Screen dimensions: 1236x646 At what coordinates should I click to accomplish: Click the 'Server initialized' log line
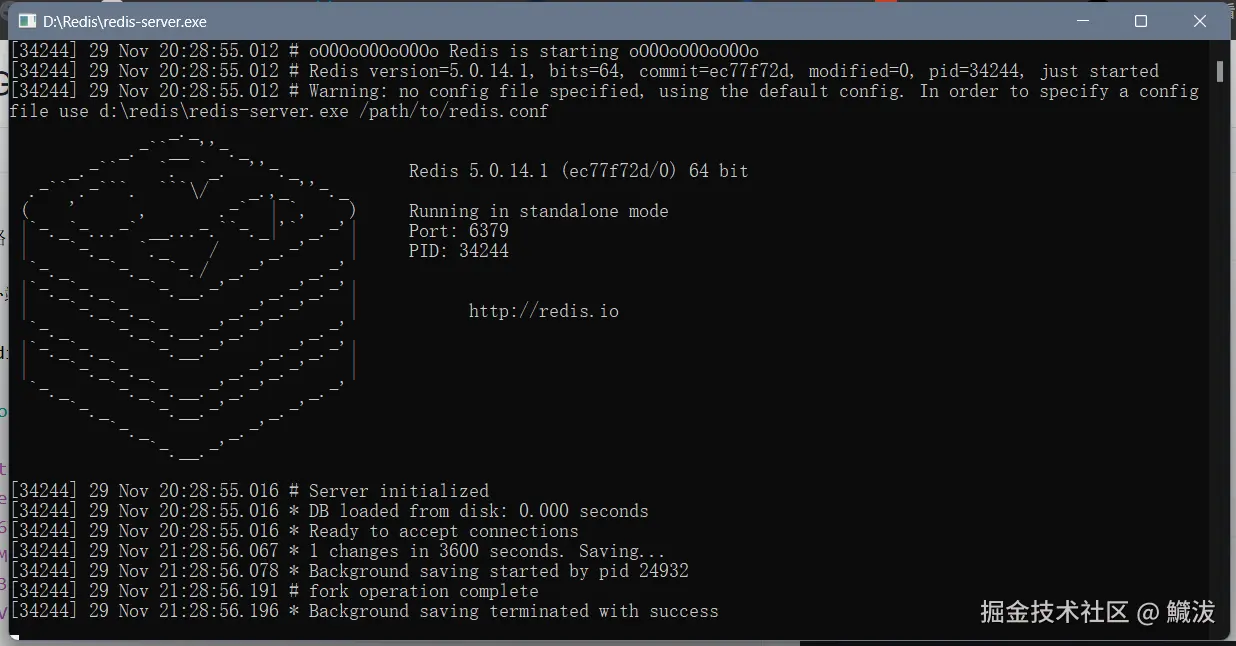click(x=249, y=491)
